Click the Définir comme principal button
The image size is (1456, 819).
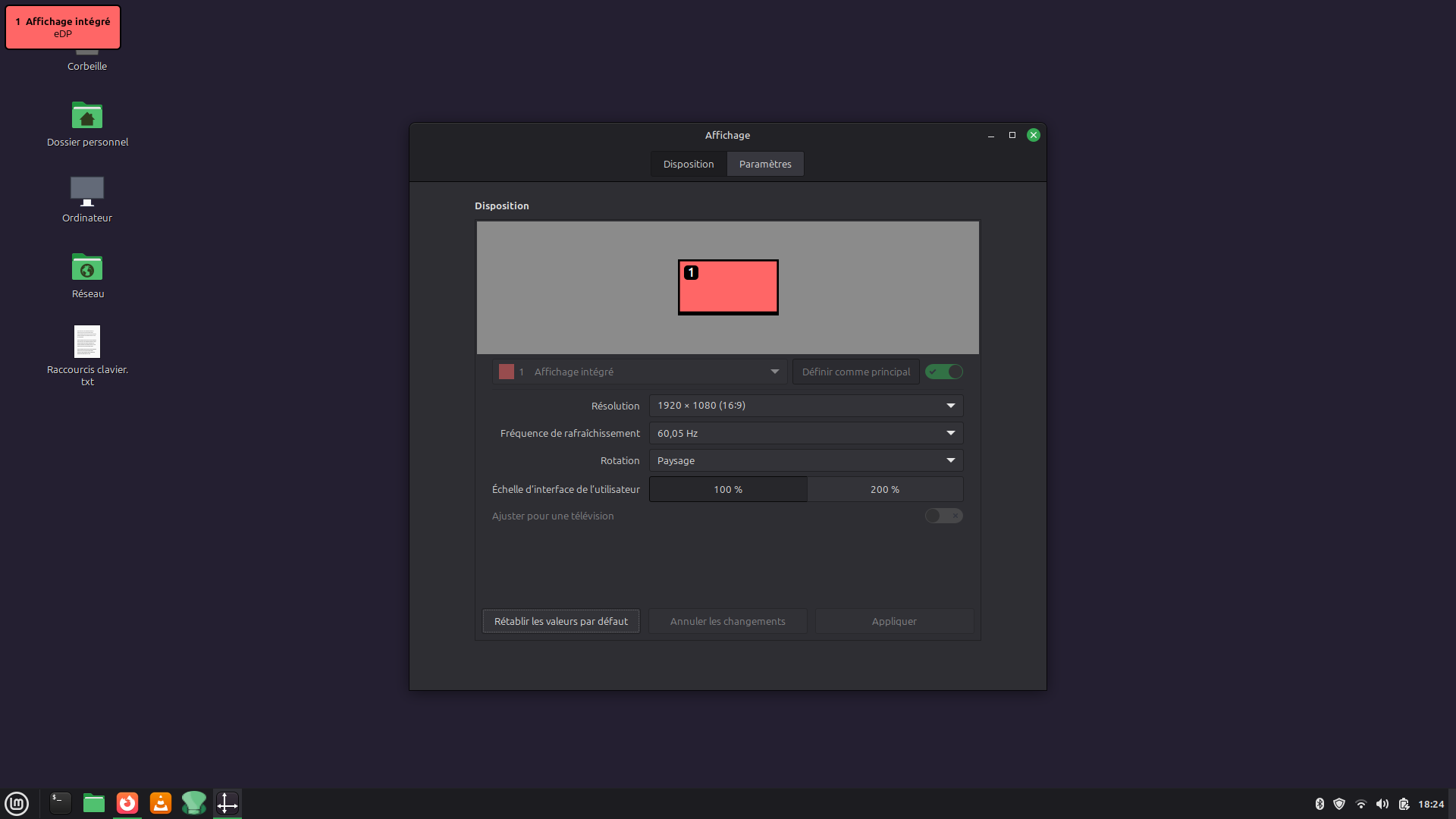tap(856, 372)
